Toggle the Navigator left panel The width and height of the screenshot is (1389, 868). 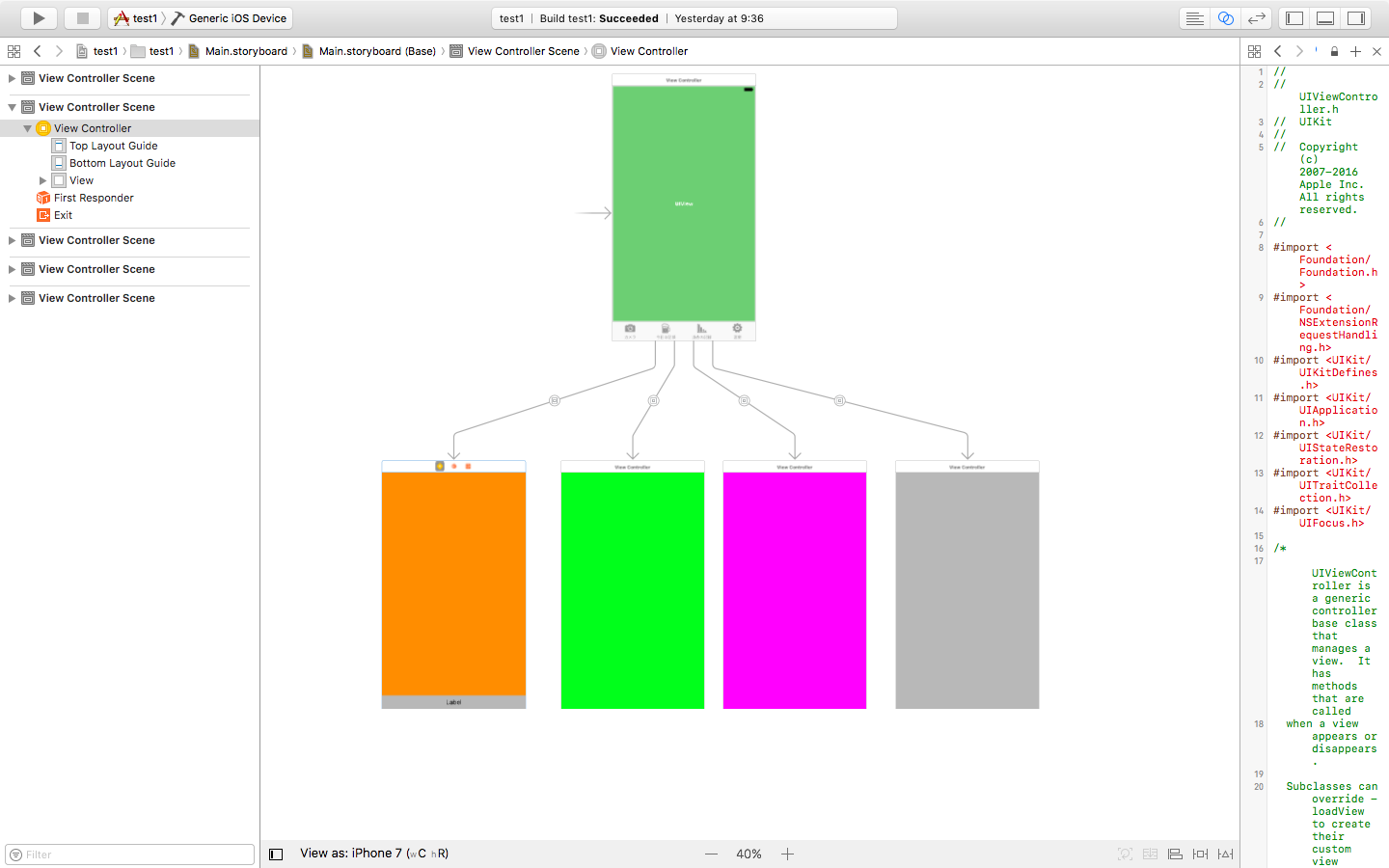click(1294, 18)
